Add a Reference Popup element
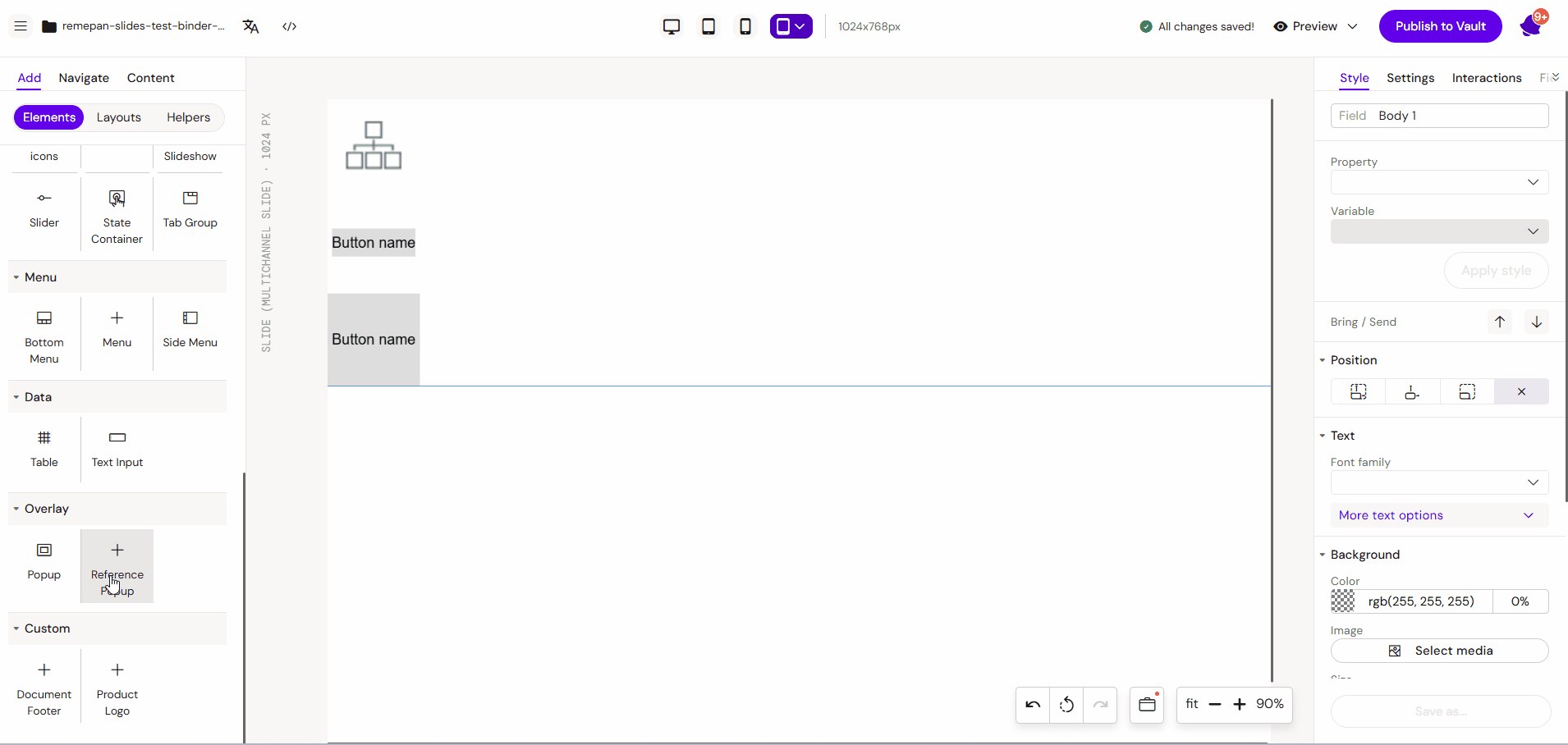The image size is (1568, 745). (x=117, y=567)
